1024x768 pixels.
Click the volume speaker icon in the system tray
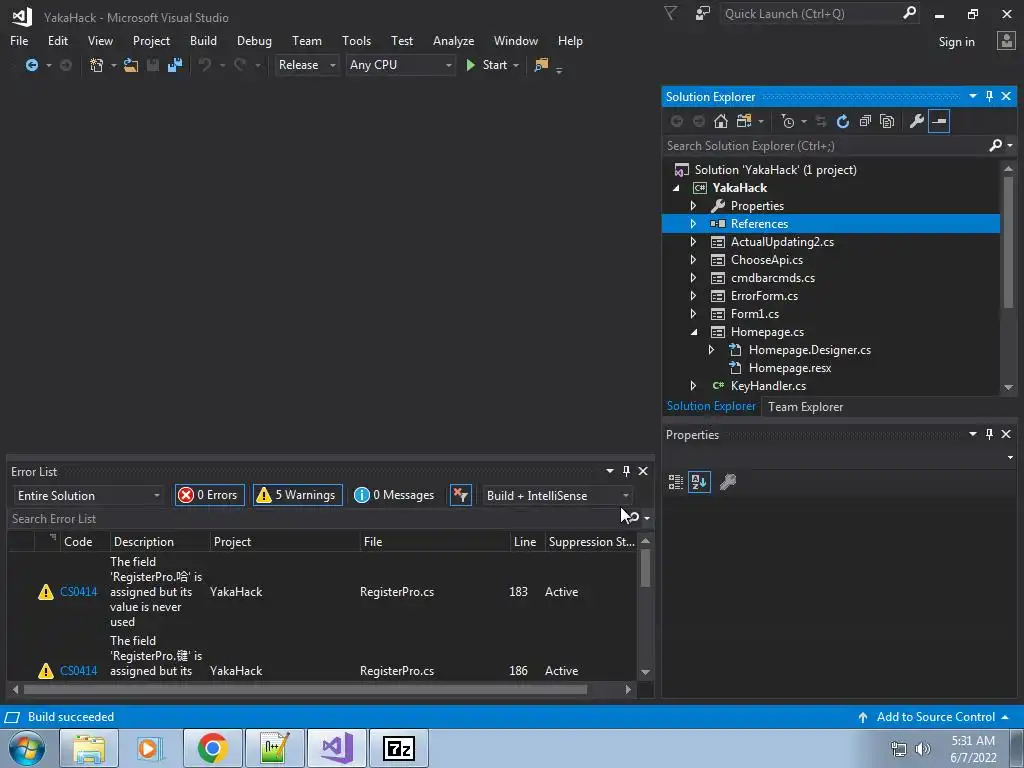(922, 749)
